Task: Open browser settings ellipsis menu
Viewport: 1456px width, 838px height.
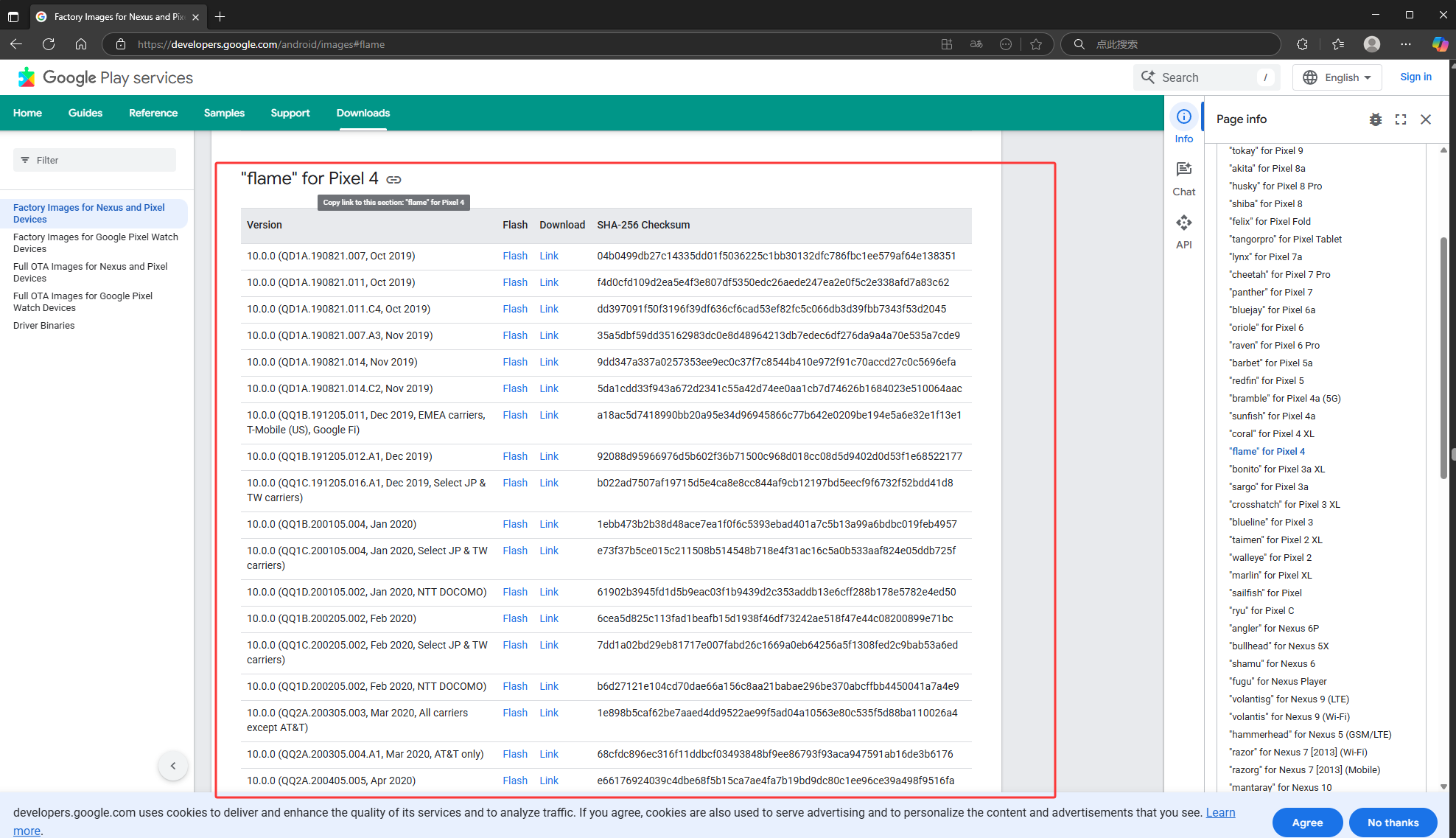Action: pos(1406,44)
